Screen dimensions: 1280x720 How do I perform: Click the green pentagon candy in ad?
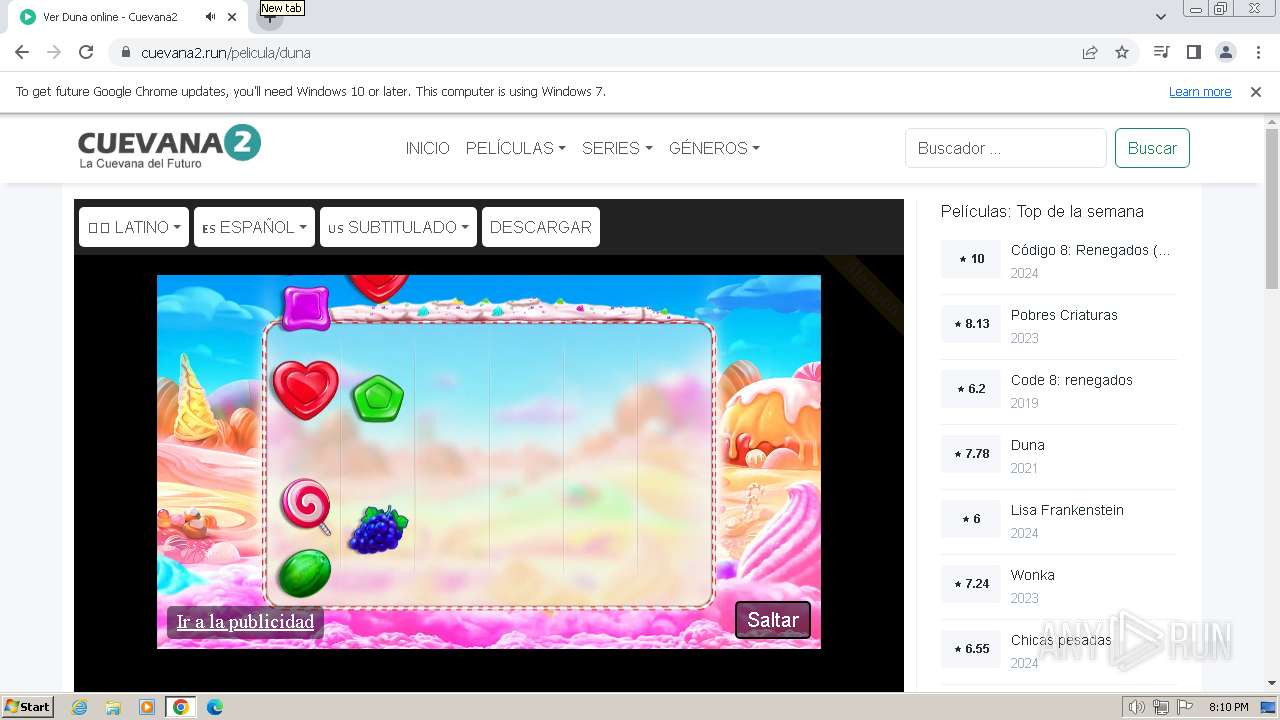378,399
